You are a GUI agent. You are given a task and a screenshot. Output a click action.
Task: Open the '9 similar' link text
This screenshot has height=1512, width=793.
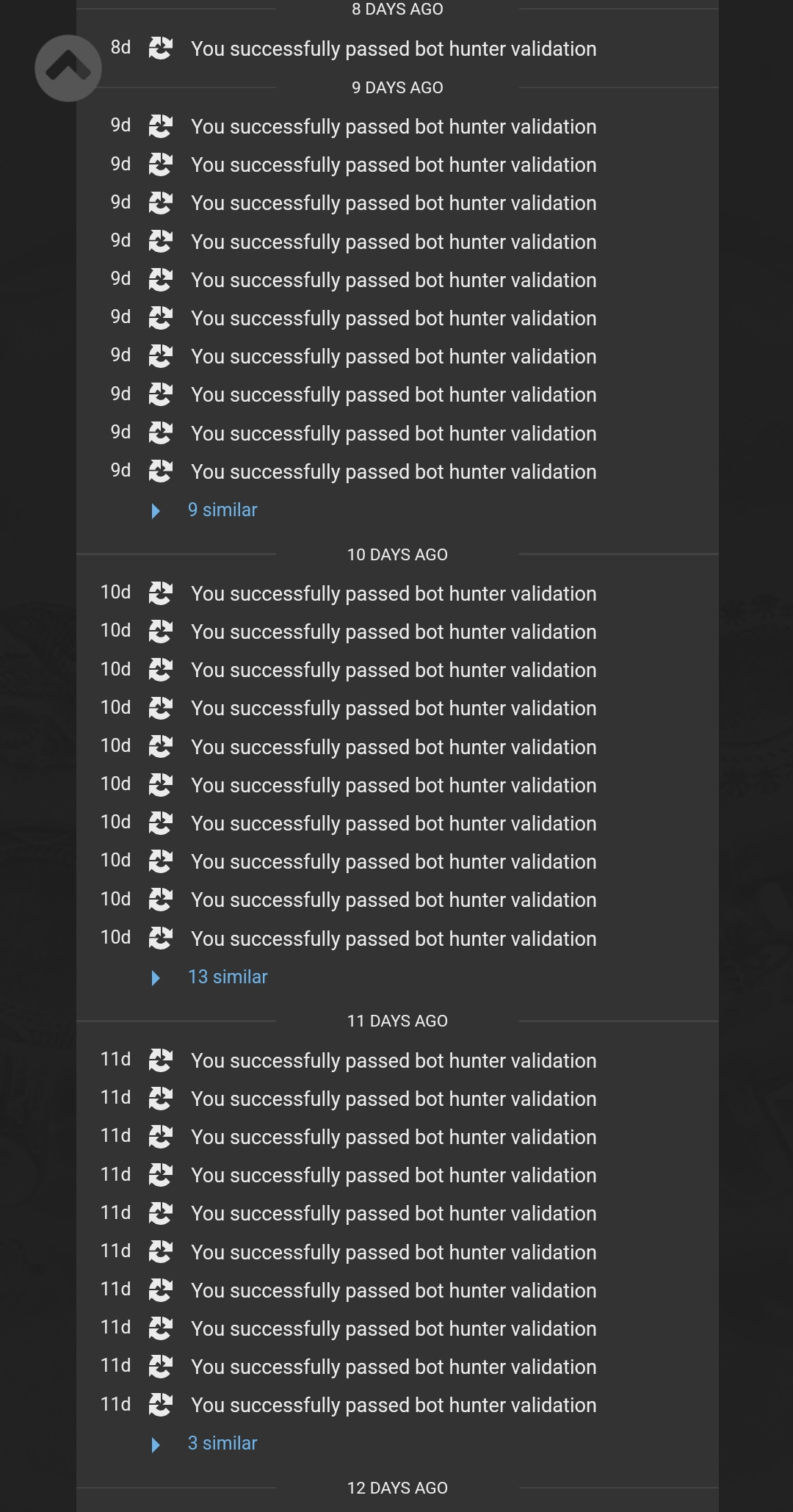click(222, 510)
